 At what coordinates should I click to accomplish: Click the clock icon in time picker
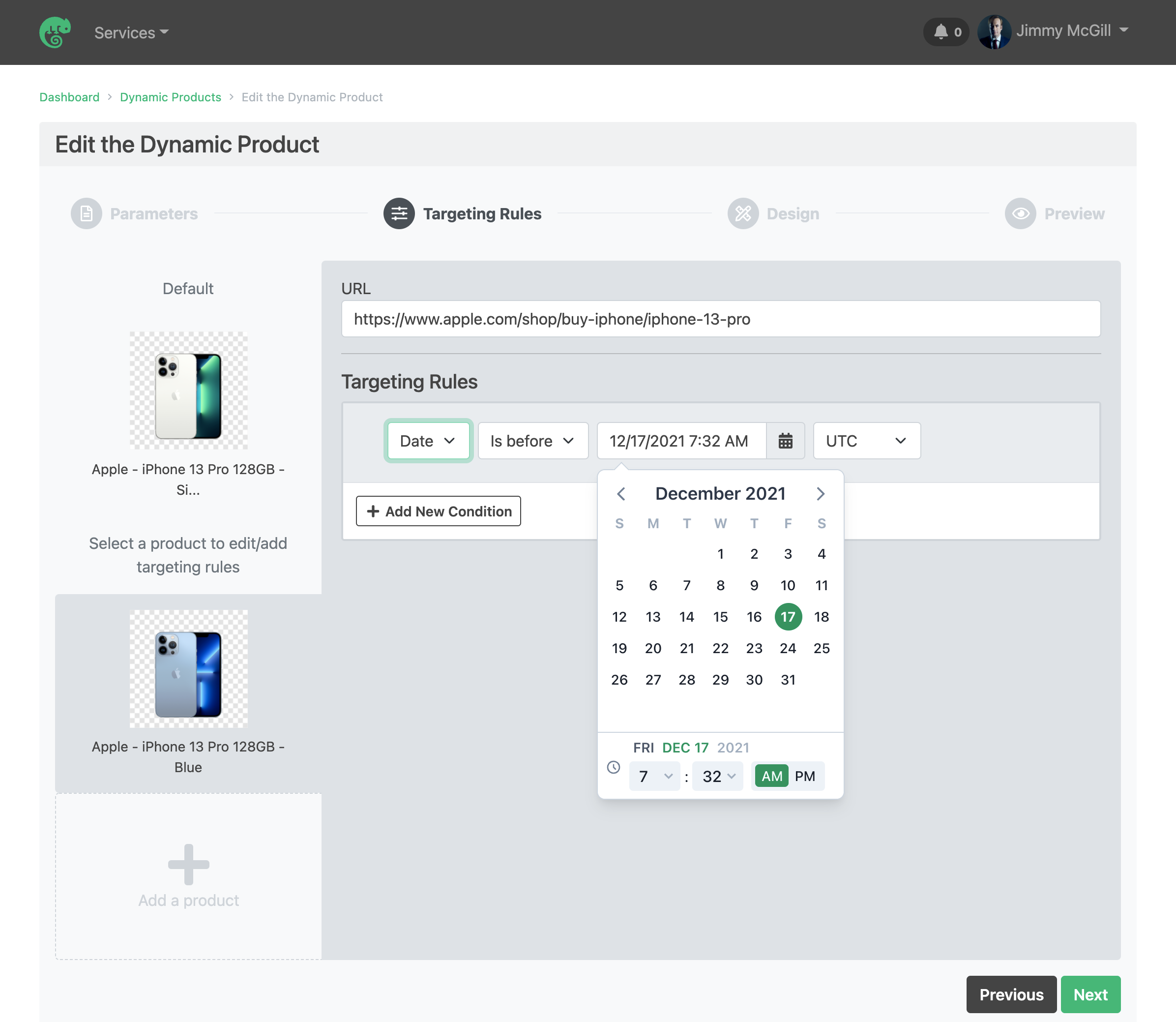click(614, 767)
